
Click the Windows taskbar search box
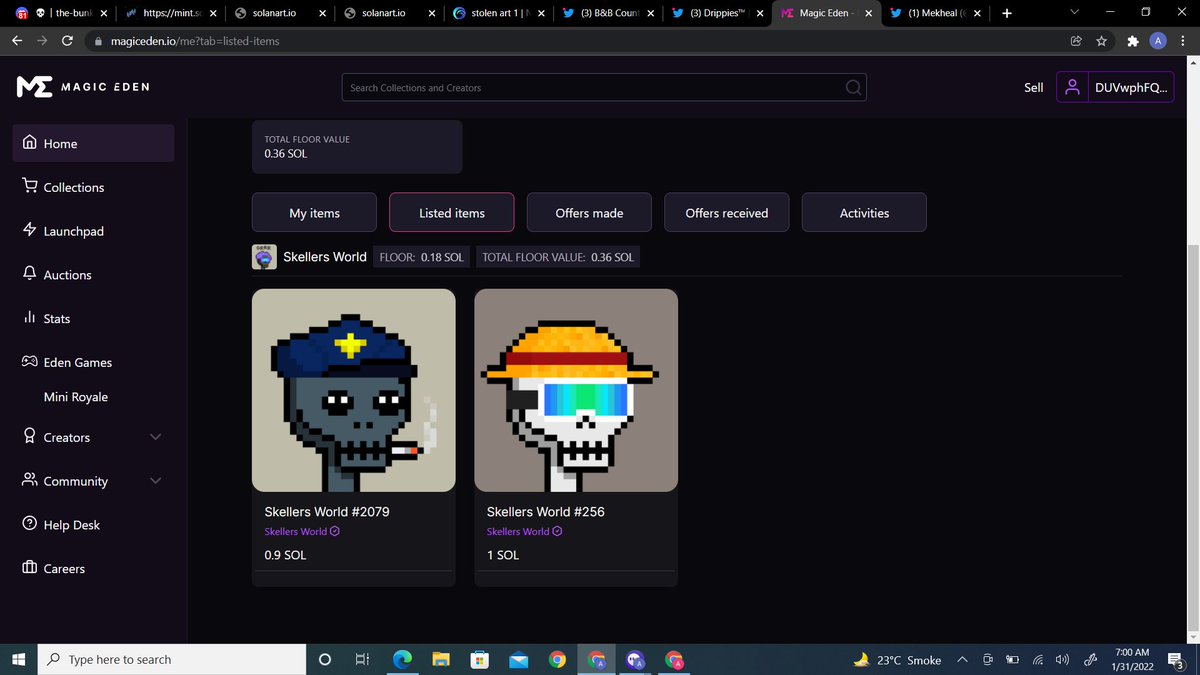tap(170, 660)
